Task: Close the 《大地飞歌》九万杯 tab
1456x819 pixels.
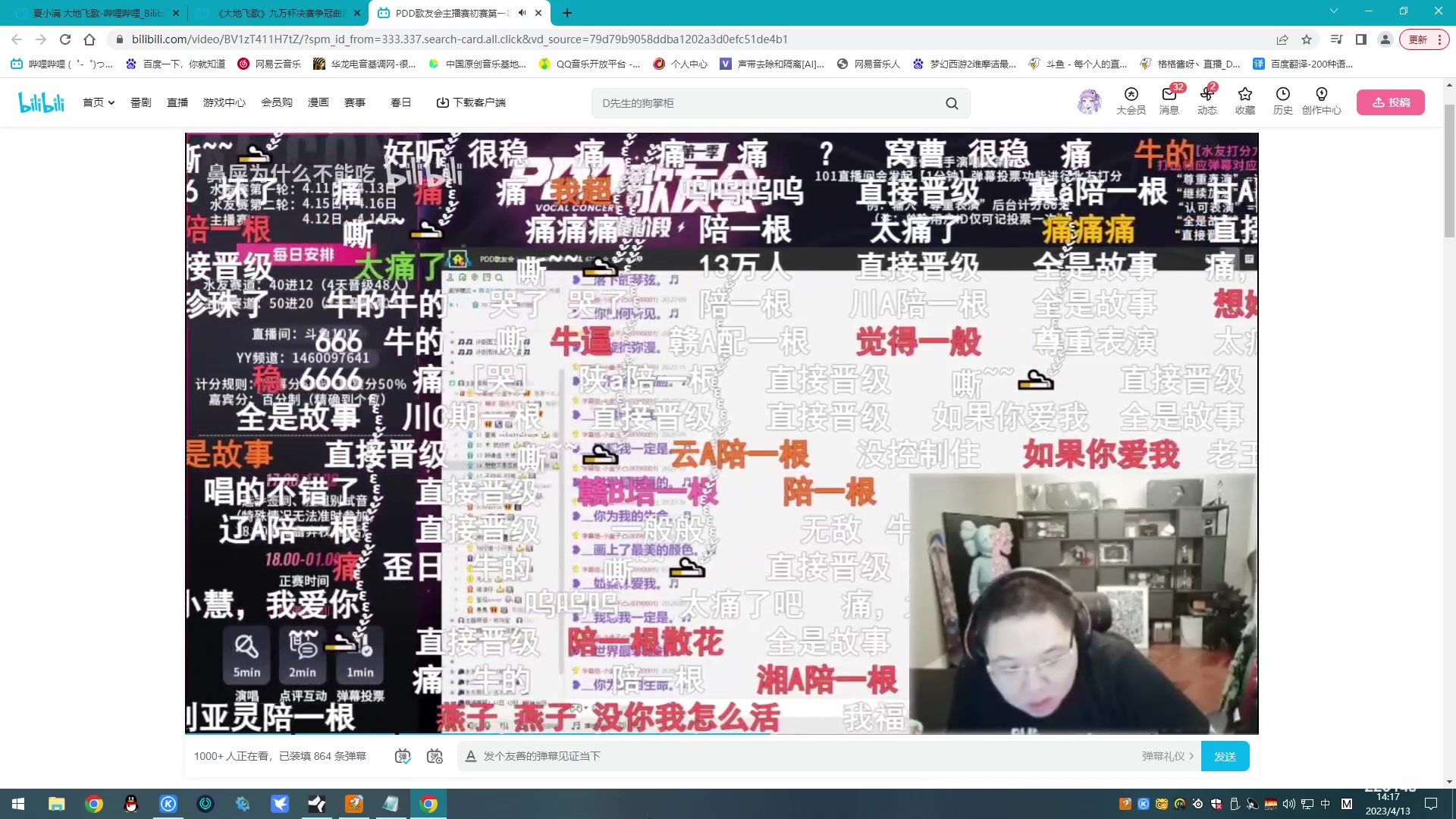Action: pyautogui.click(x=357, y=13)
